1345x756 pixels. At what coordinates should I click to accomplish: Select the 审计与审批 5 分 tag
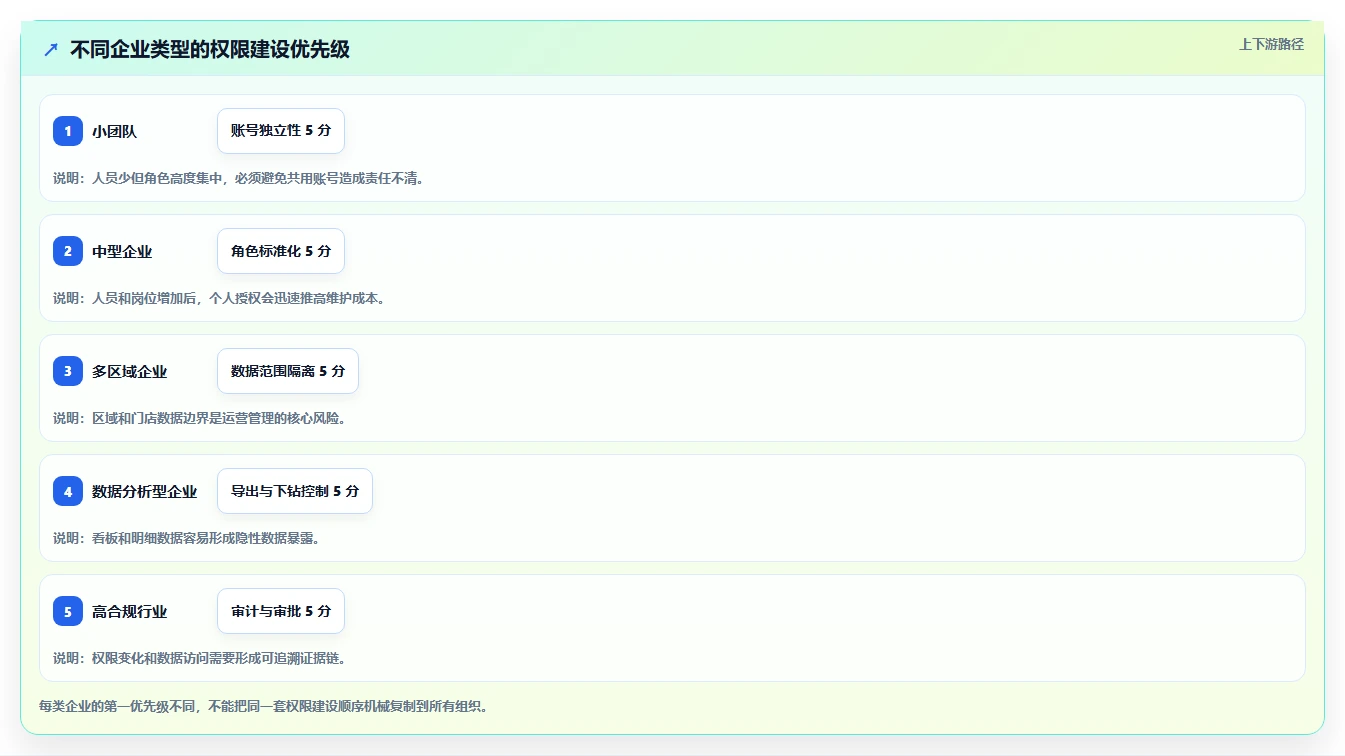[x=281, y=611]
